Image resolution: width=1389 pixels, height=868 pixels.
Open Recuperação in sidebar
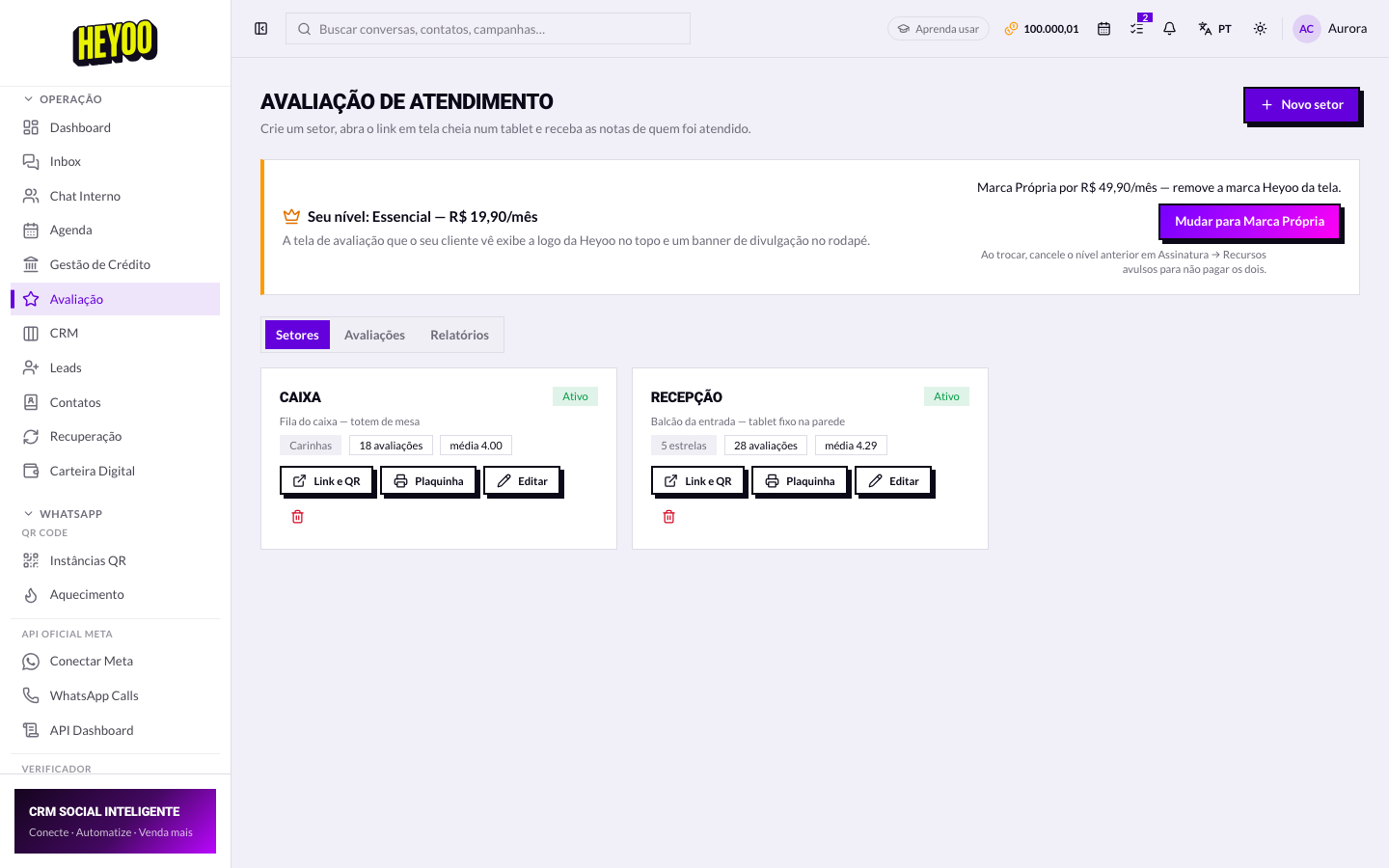[x=116, y=437]
